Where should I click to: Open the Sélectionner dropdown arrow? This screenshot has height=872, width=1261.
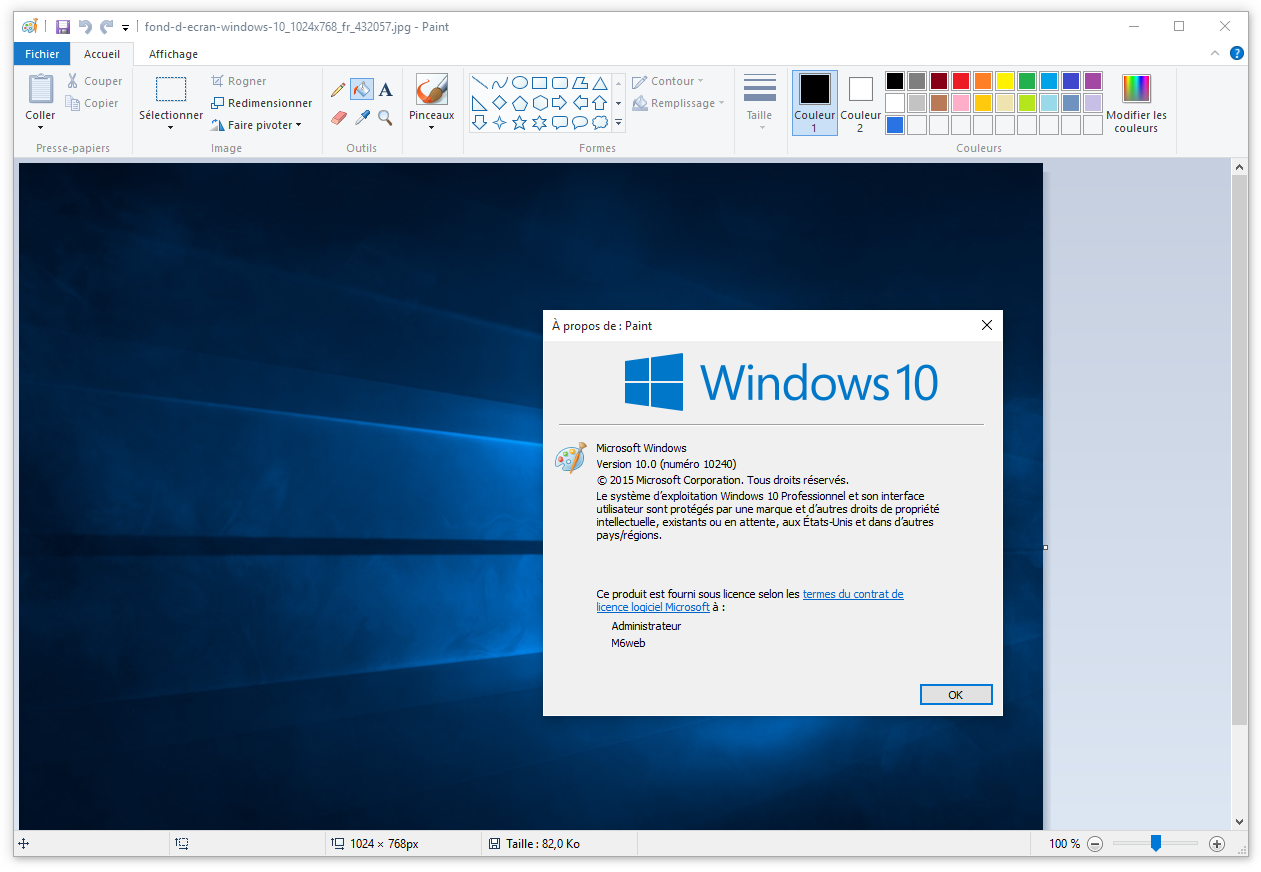point(171,127)
